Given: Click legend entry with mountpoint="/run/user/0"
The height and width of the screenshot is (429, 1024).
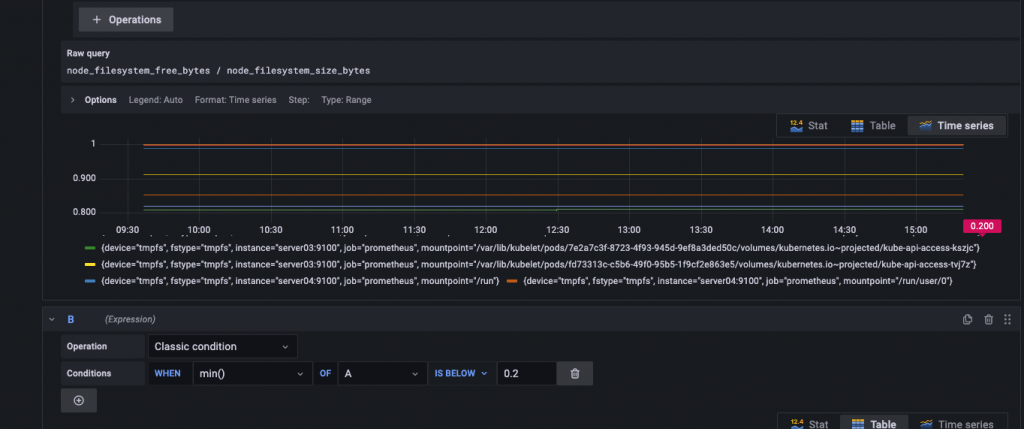Looking at the screenshot, I should [738, 281].
